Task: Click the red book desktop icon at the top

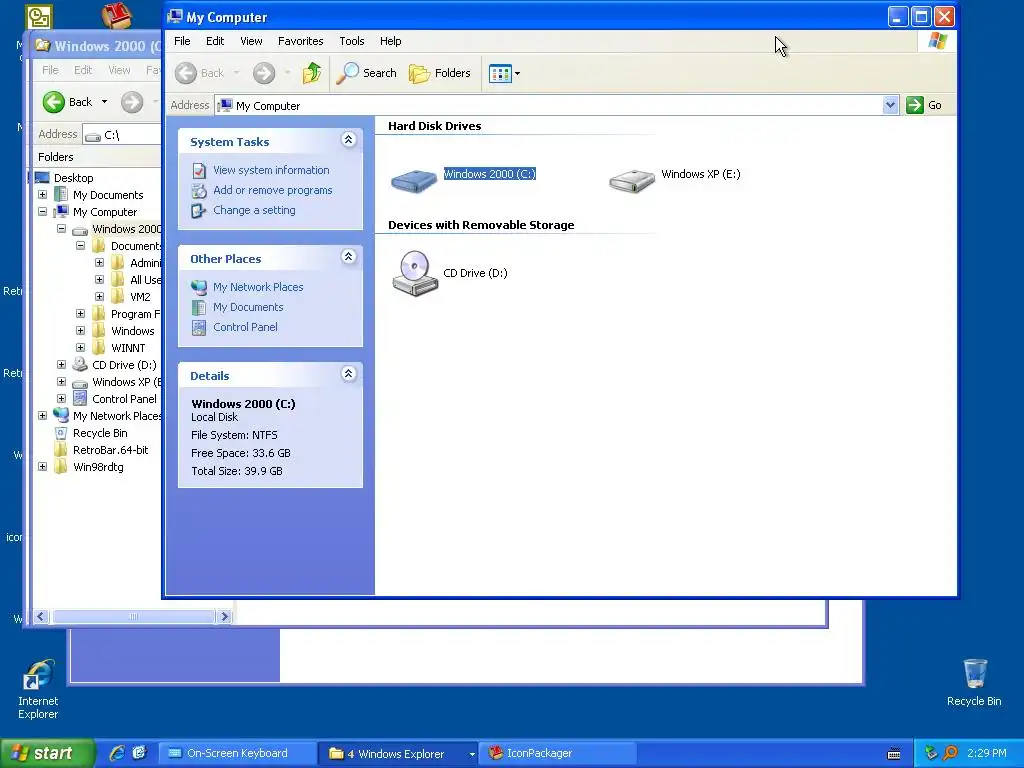Action: tap(117, 16)
